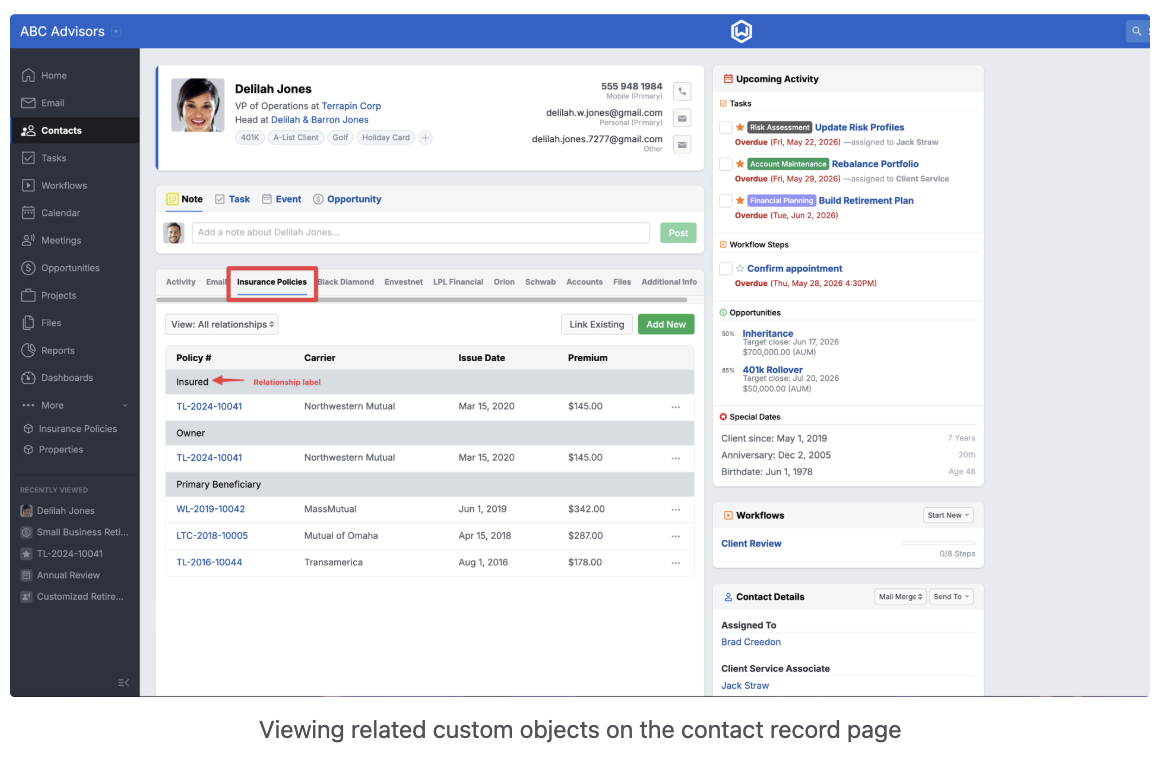Open the 401k Rollover opportunity link

coord(772,370)
